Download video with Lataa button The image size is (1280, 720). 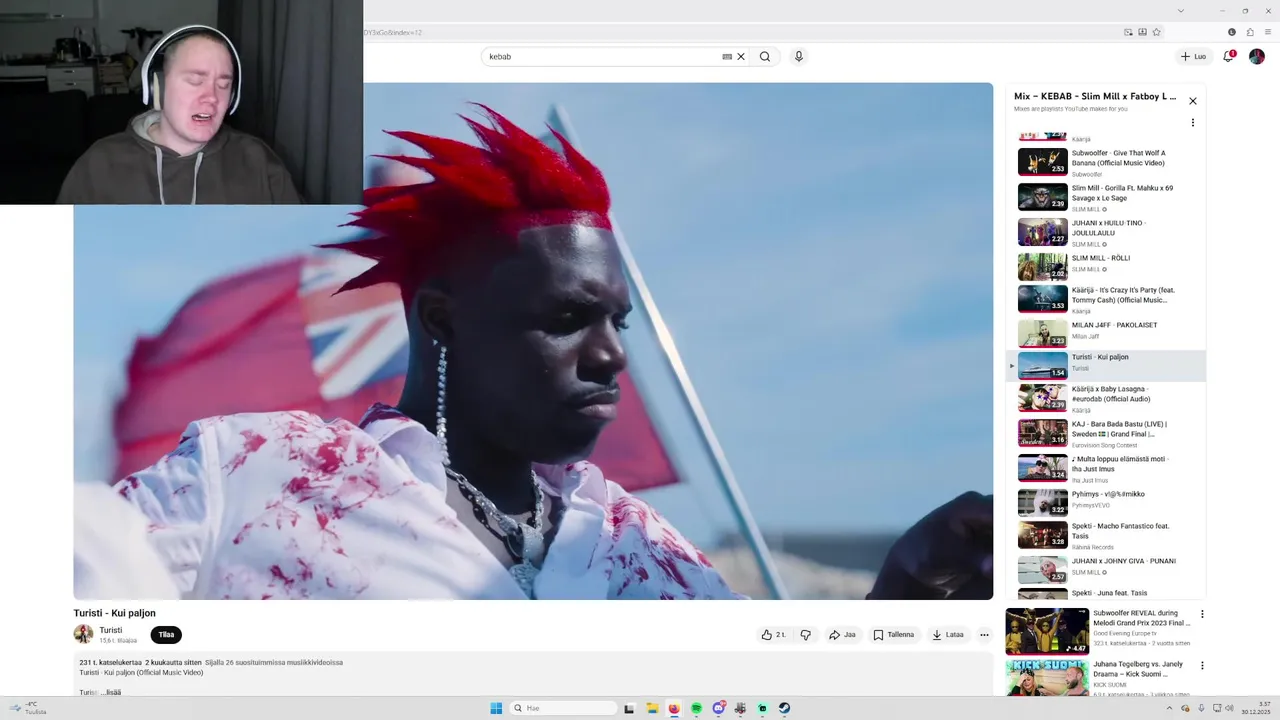(x=948, y=635)
